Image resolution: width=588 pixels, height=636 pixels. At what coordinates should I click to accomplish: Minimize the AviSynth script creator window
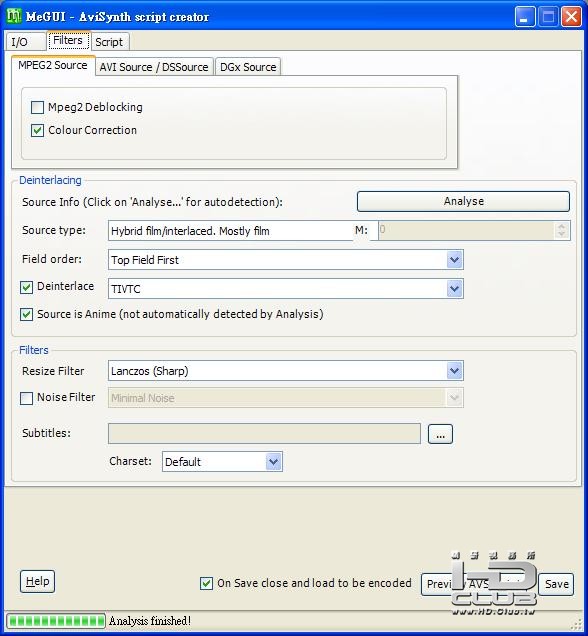(525, 17)
